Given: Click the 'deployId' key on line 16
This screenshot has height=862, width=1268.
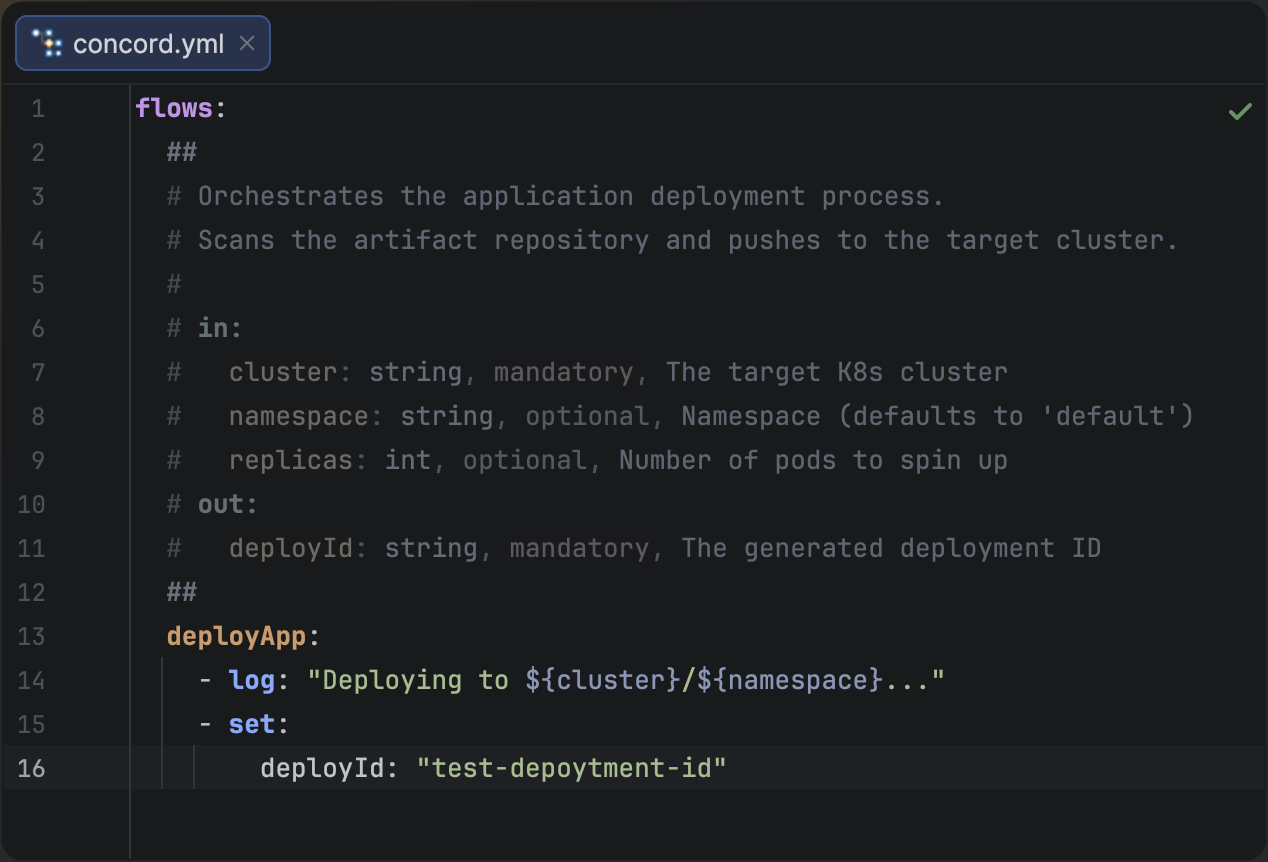Looking at the screenshot, I should coord(322,768).
